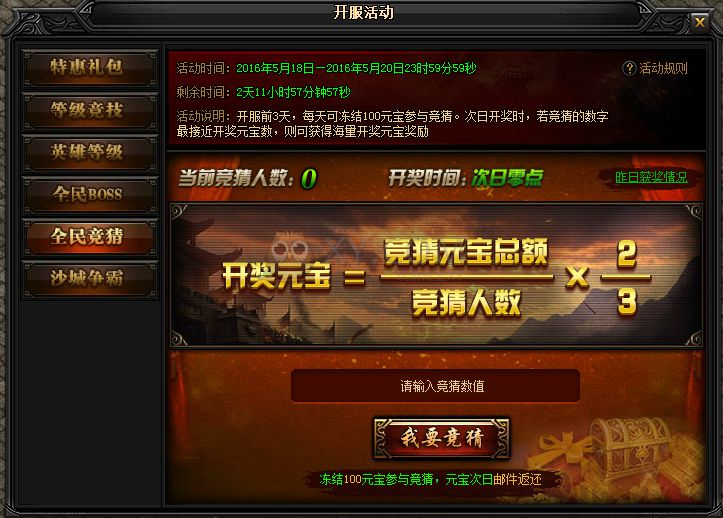Click the 开服活动 window title

coord(363,12)
